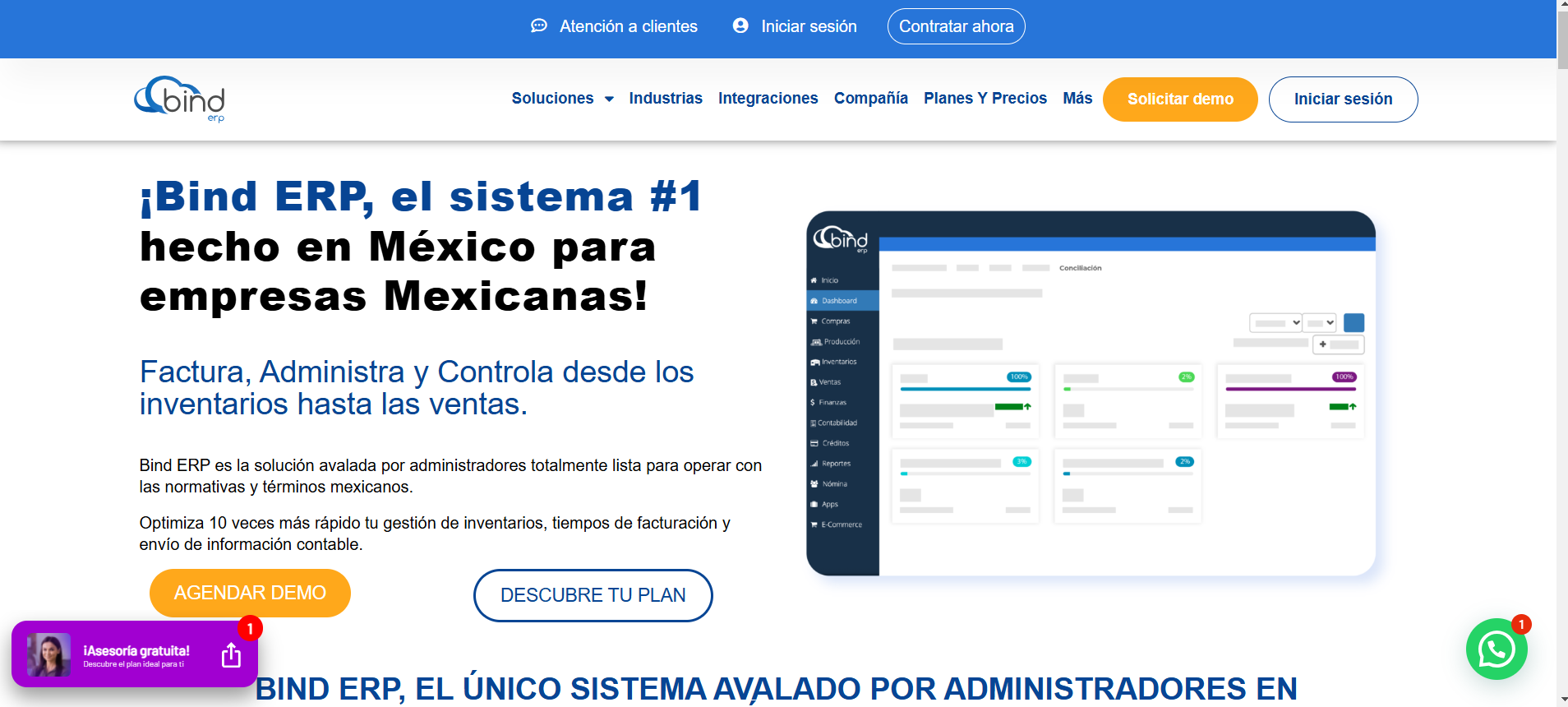The width and height of the screenshot is (1568, 707).
Task: Open the ¡Asesoría gratuita! popup text
Action: coord(136,650)
